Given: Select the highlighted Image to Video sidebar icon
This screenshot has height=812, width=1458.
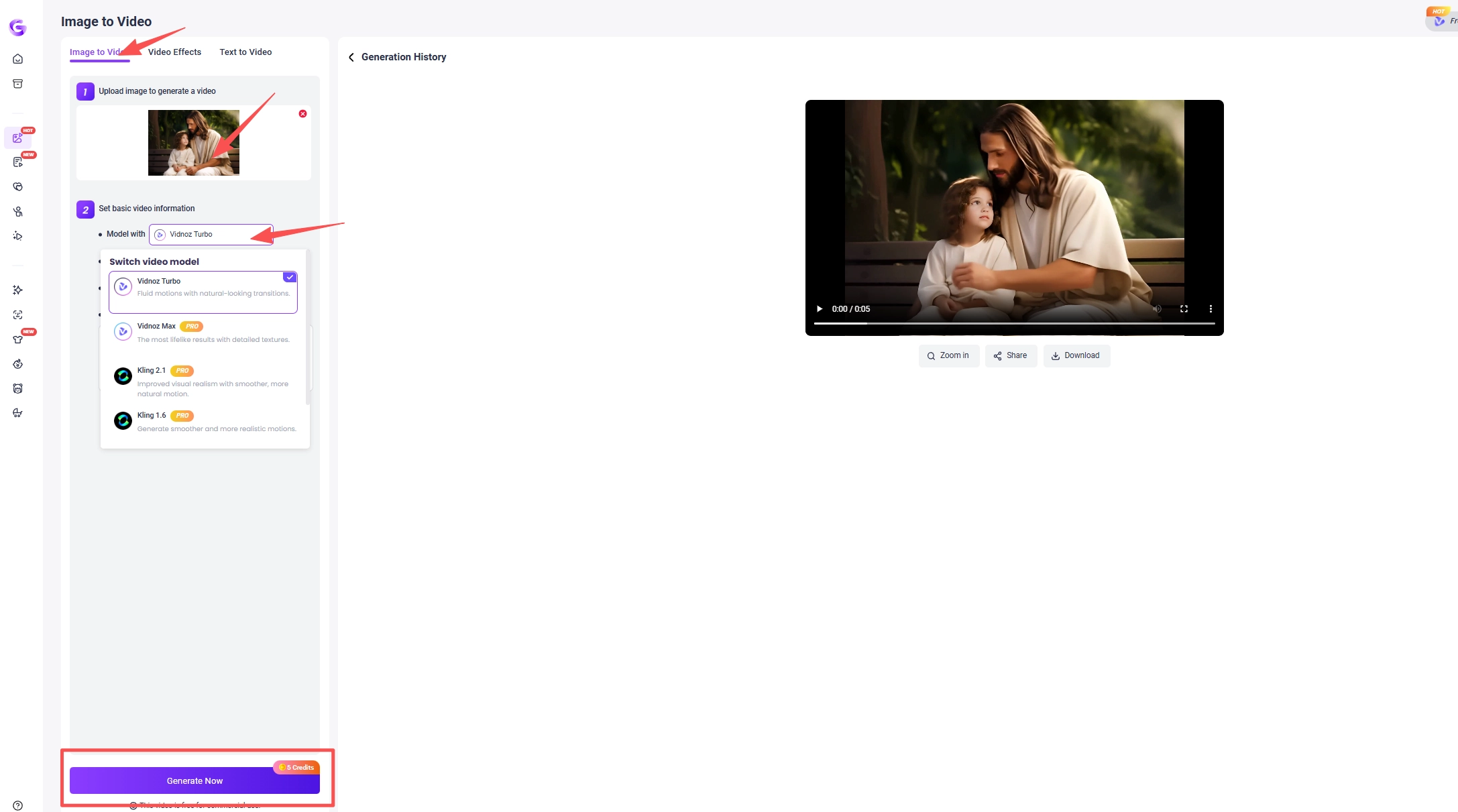Looking at the screenshot, I should [x=17, y=137].
